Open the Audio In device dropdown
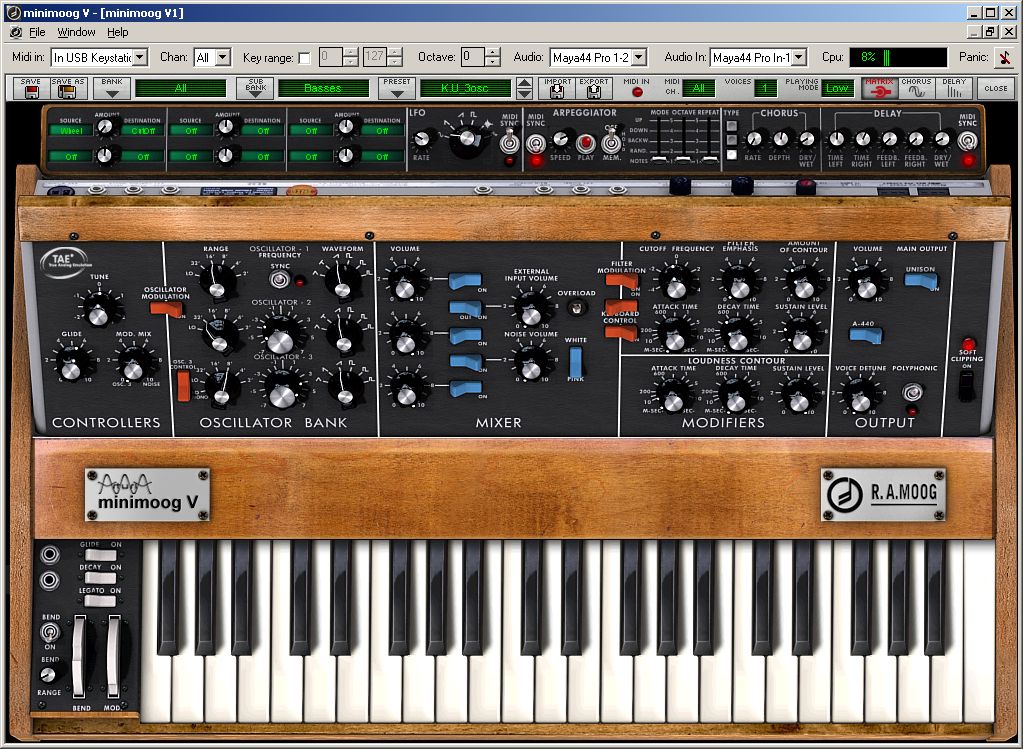 tap(799, 58)
